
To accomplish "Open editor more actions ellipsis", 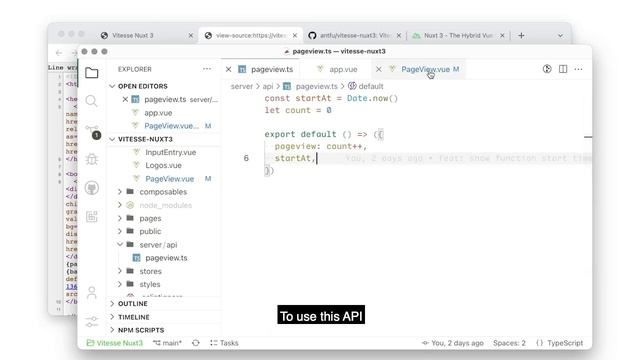I will coord(578,69).
